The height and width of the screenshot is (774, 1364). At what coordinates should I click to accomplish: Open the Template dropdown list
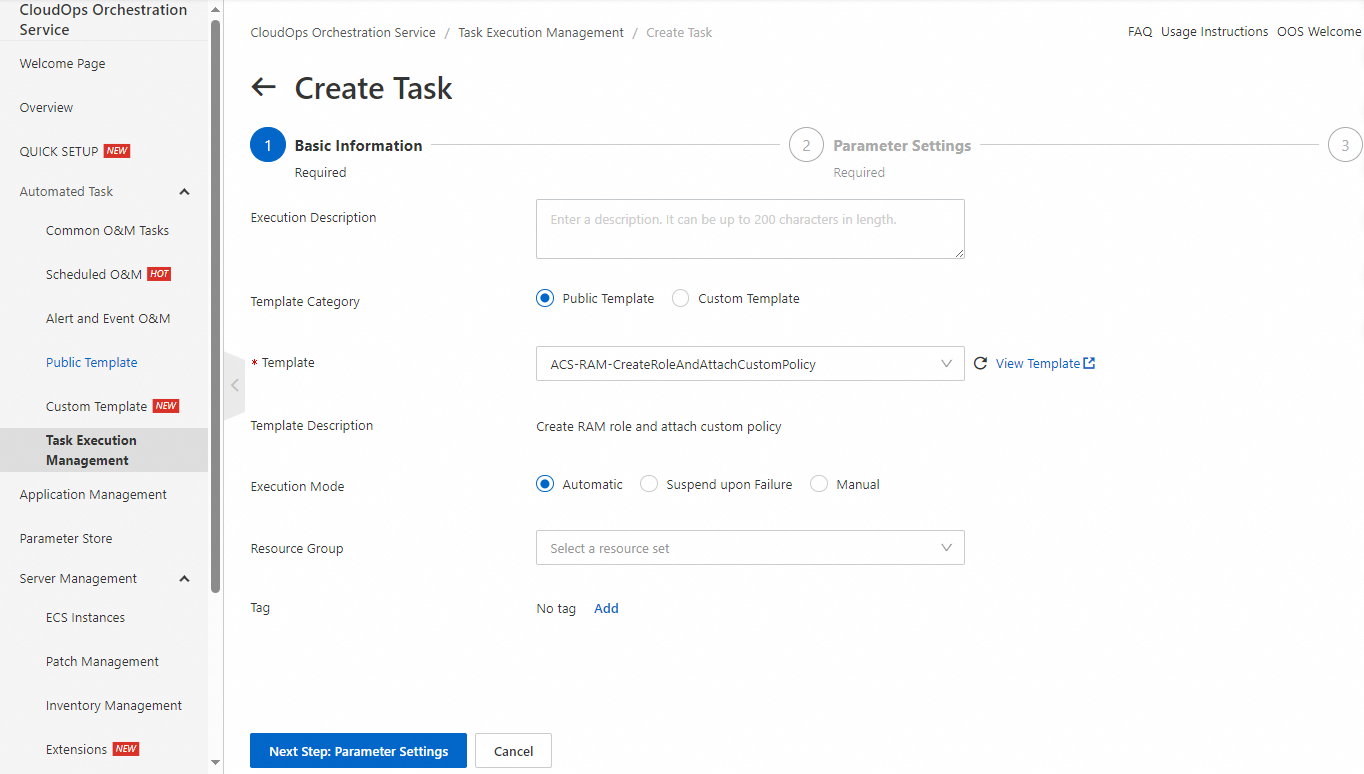[x=750, y=364]
